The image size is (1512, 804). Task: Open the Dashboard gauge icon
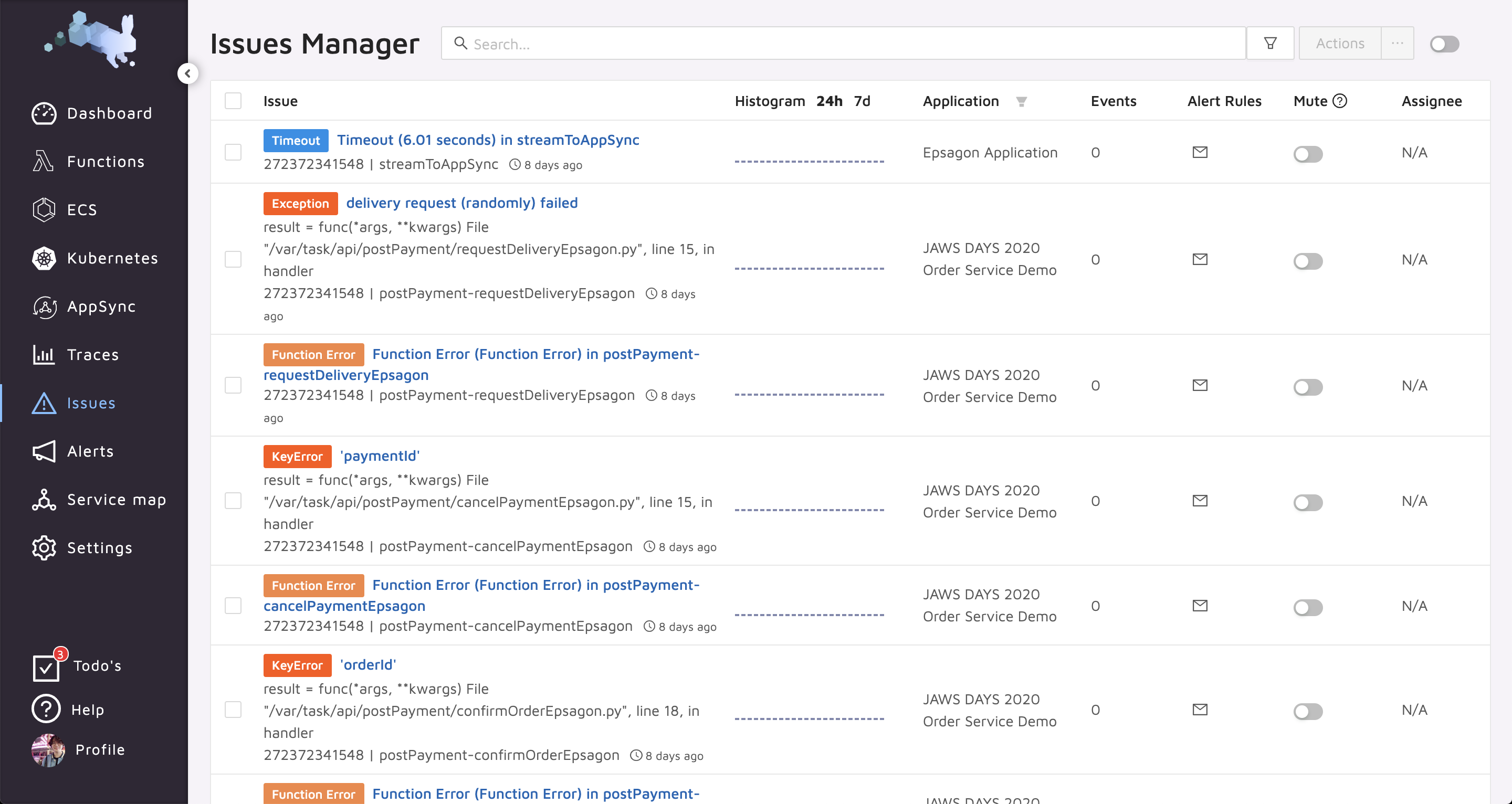(x=44, y=113)
